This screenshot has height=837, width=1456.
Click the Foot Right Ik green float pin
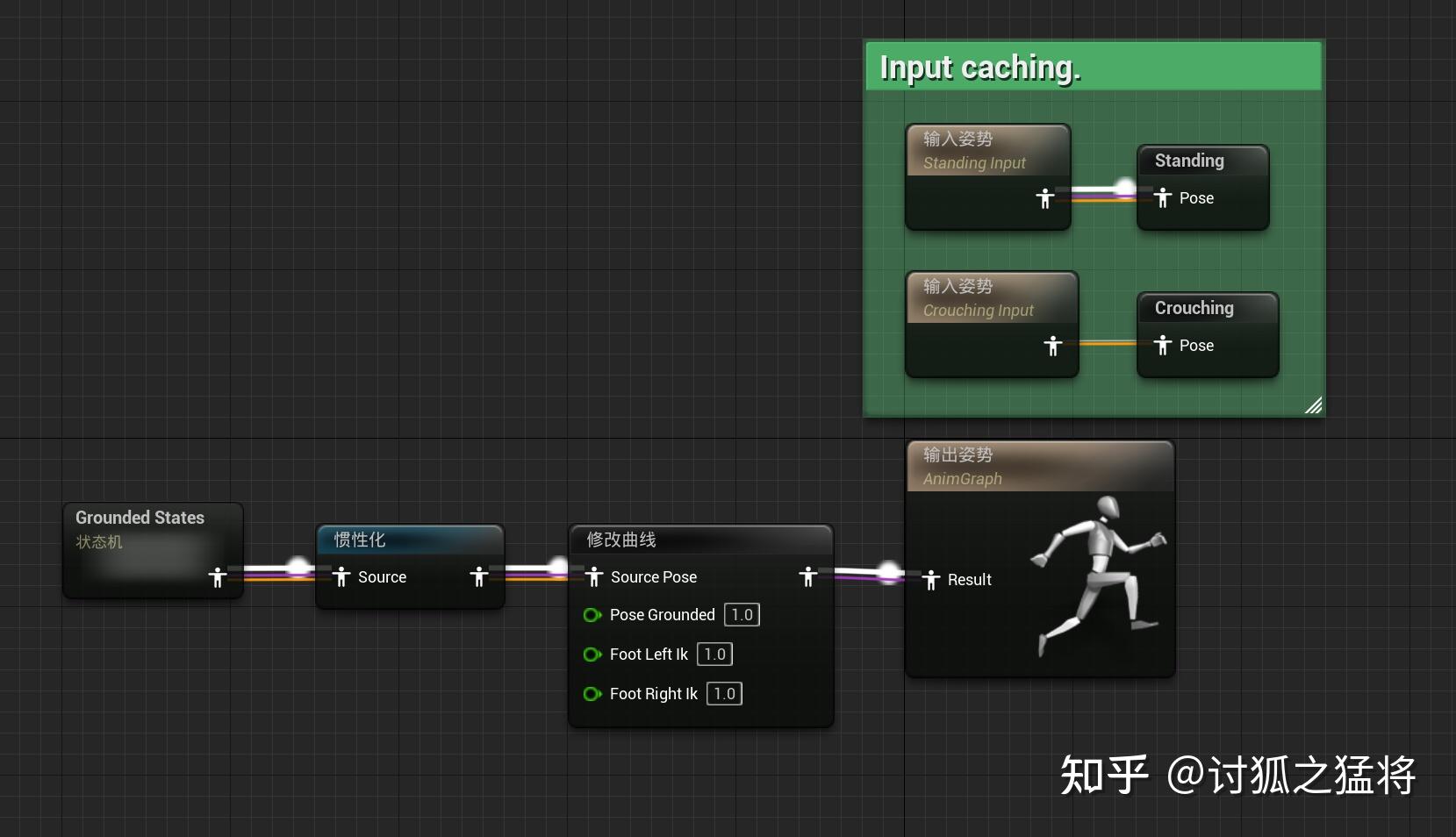click(592, 694)
